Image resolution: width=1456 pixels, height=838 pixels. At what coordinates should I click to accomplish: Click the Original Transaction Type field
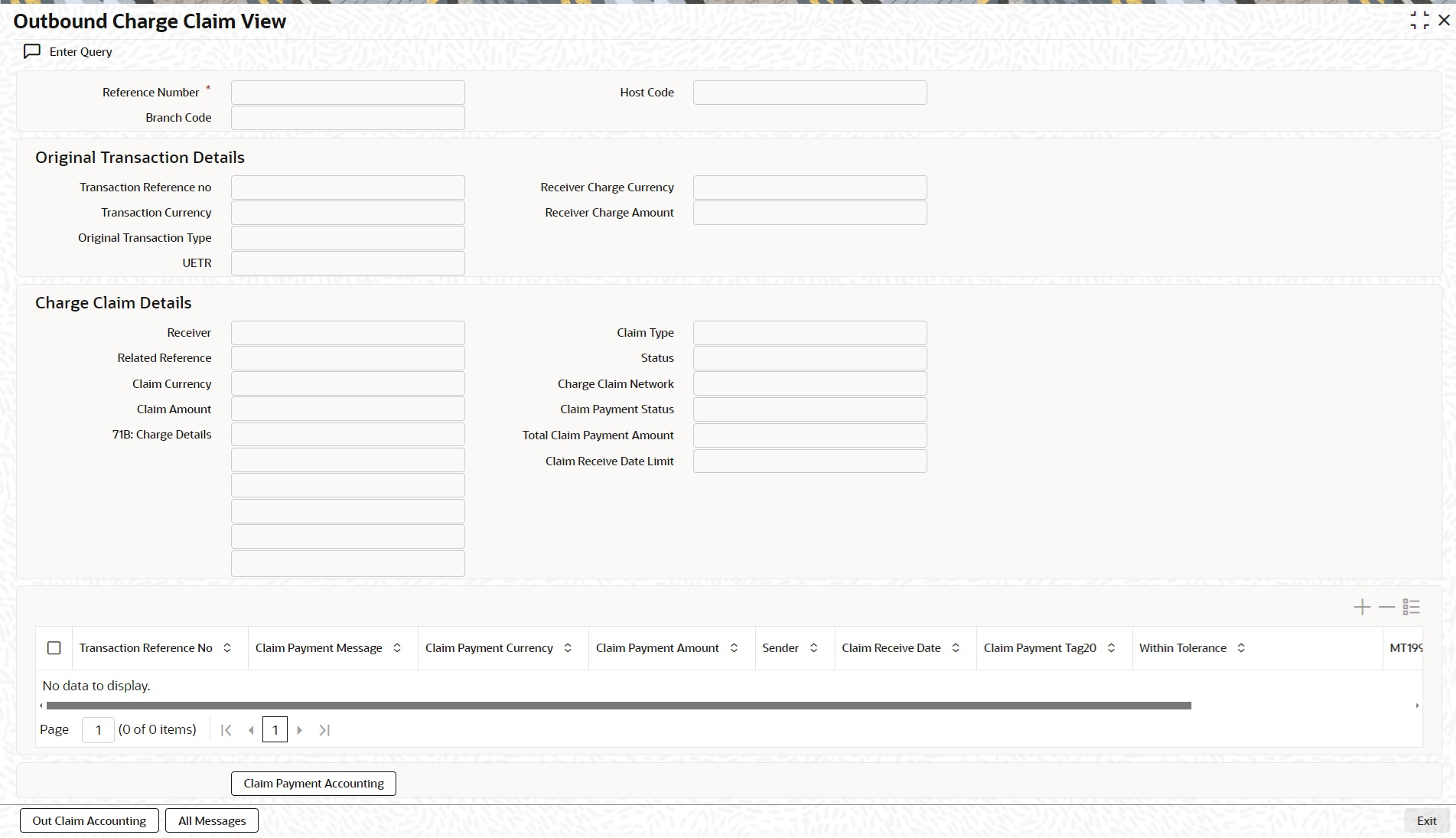click(348, 238)
